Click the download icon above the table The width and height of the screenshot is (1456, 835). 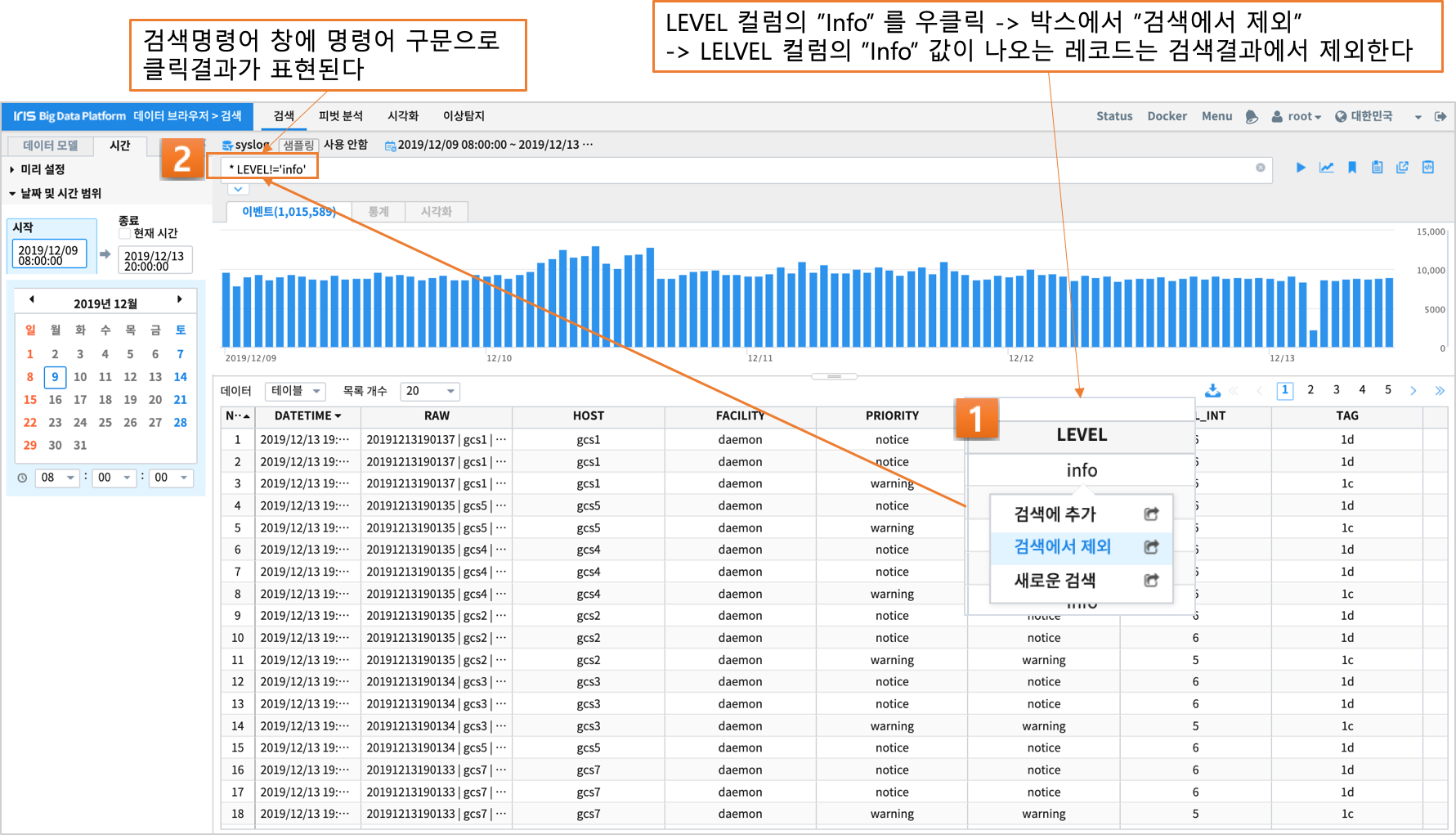pyautogui.click(x=1213, y=390)
